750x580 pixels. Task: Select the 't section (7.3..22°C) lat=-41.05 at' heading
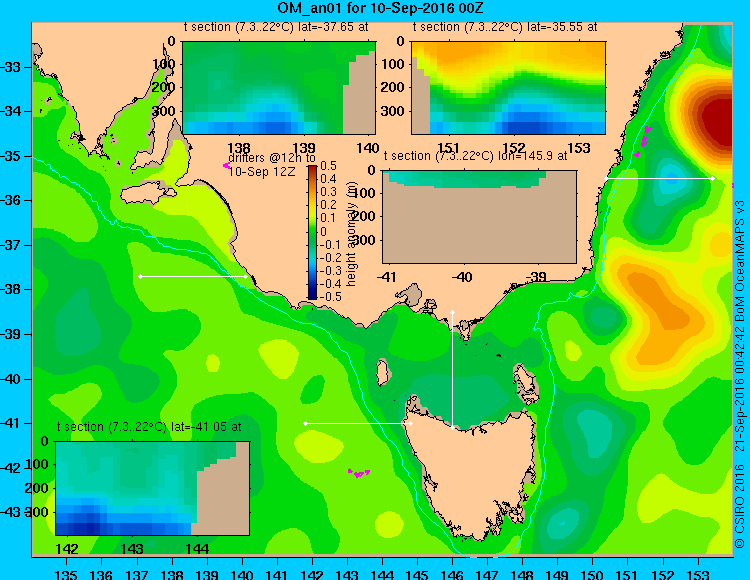click(149, 427)
